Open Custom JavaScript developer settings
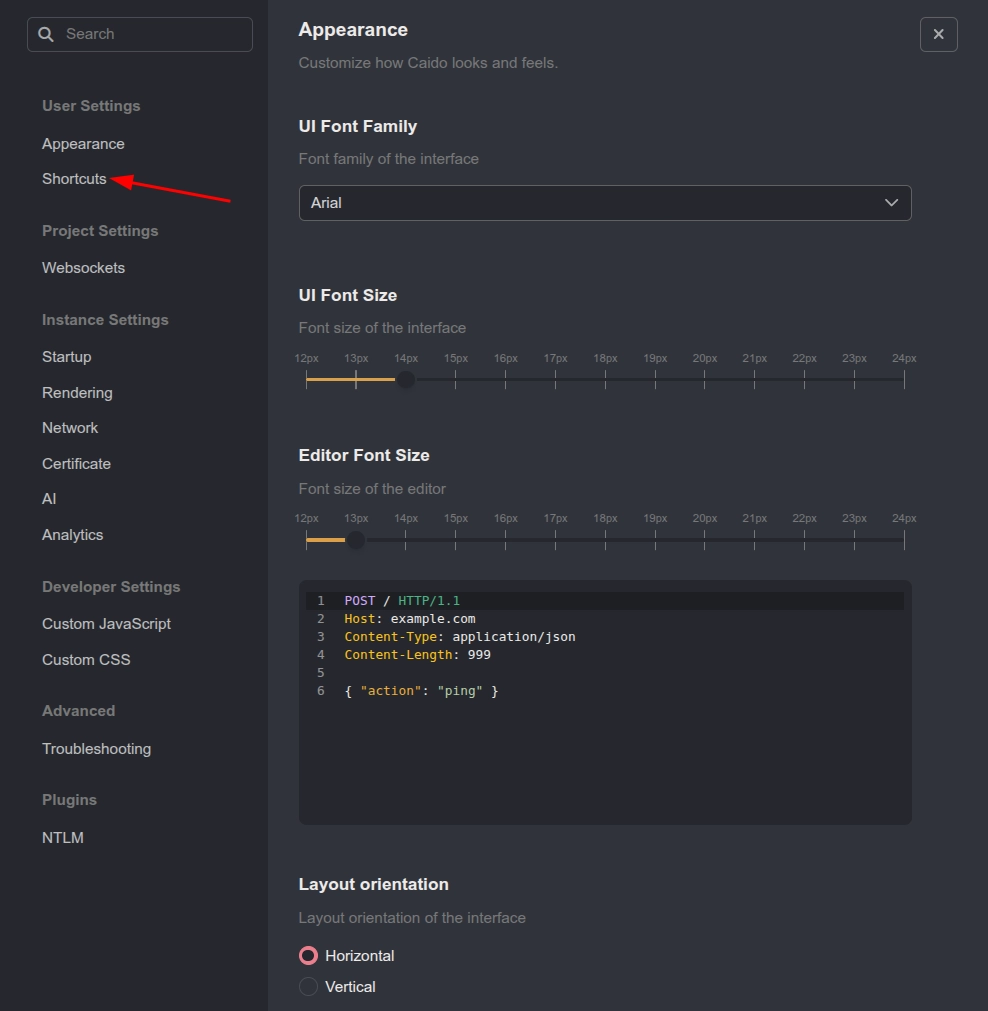 click(x=106, y=623)
